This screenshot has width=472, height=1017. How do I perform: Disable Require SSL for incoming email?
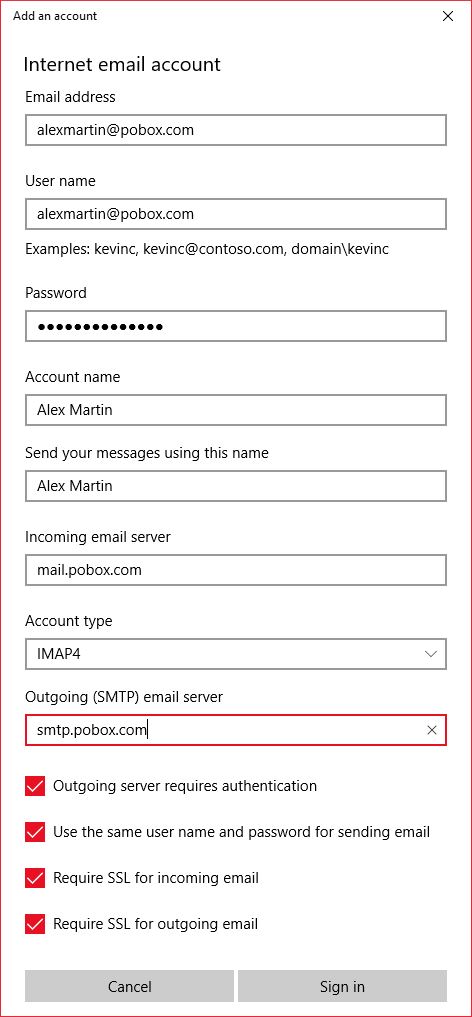35,878
